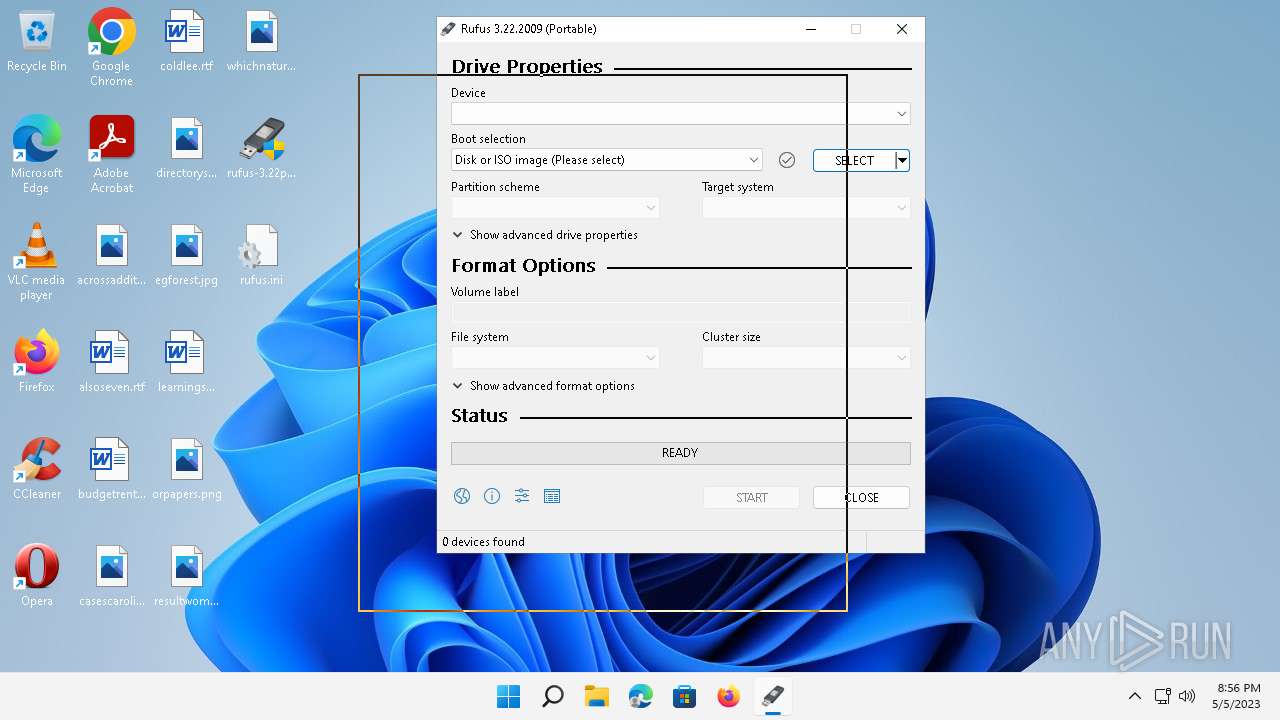The image size is (1280, 720).
Task: Select the learnings... Word document icon
Action: (x=186, y=363)
